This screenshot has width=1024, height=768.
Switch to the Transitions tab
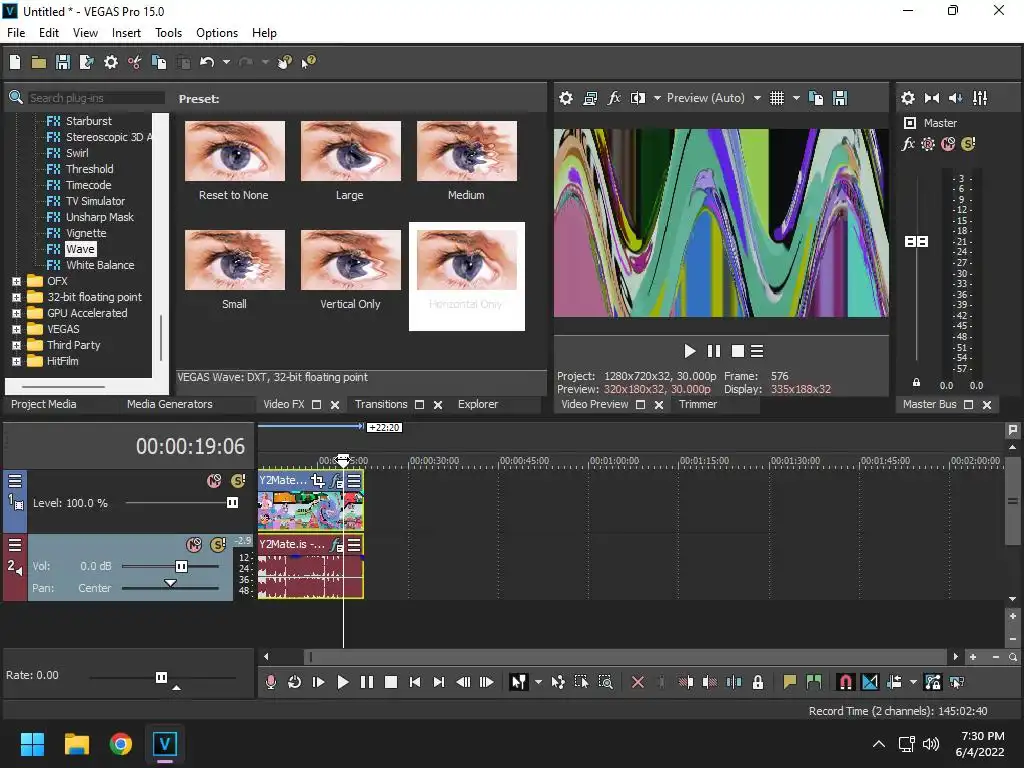click(x=381, y=404)
